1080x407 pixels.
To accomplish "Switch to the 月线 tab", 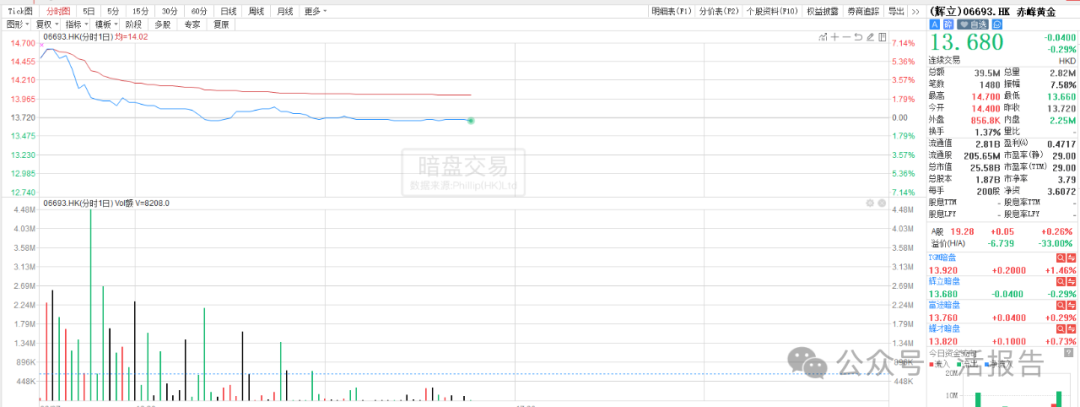I will (284, 11).
